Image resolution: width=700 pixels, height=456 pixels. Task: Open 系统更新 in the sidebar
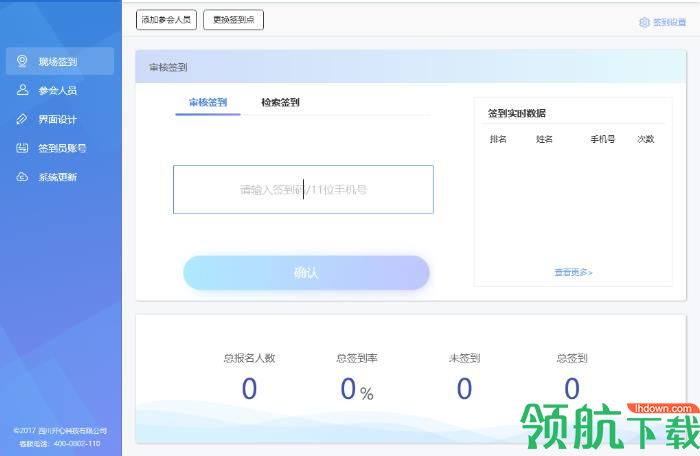59,177
